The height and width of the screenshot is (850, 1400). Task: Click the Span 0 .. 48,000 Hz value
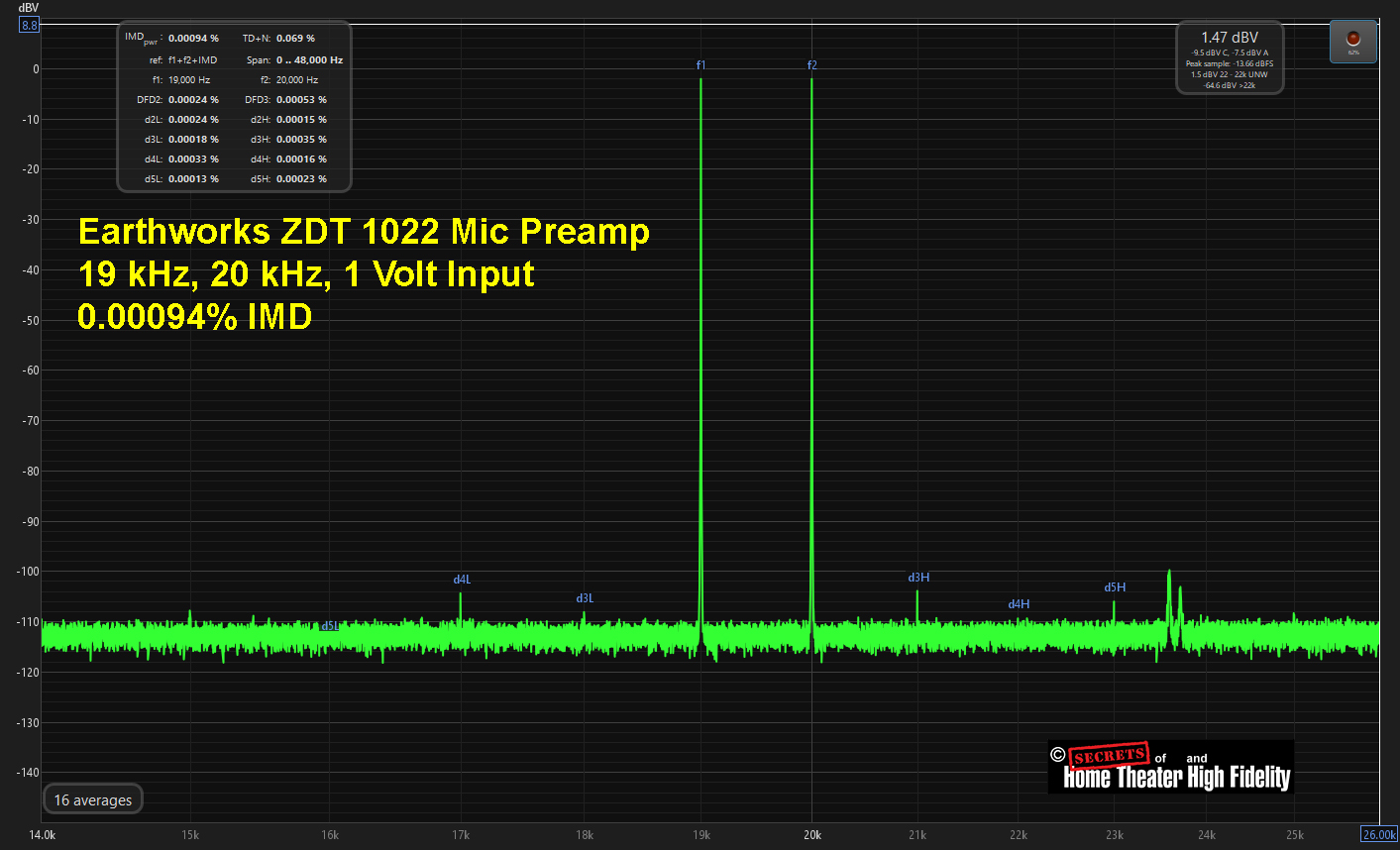[309, 60]
